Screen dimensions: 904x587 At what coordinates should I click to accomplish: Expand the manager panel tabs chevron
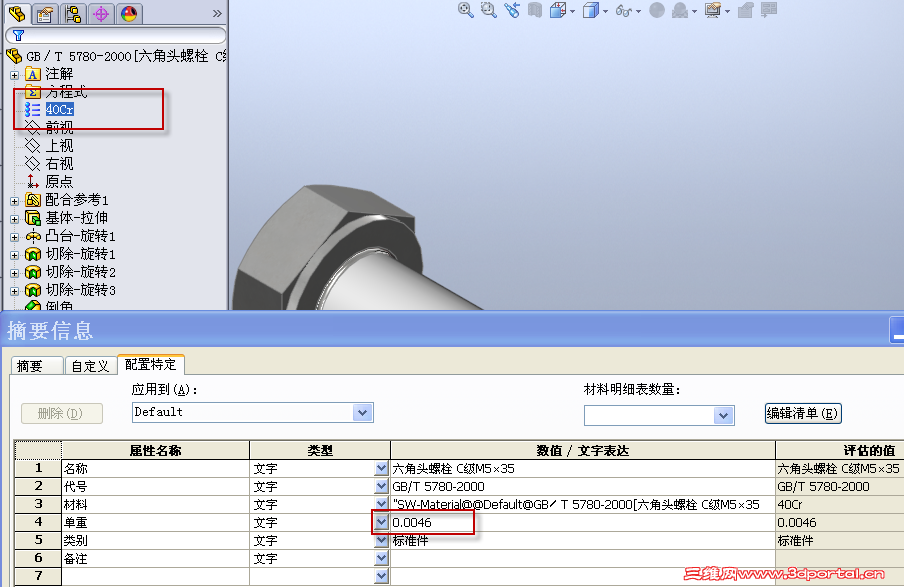[x=217, y=13]
